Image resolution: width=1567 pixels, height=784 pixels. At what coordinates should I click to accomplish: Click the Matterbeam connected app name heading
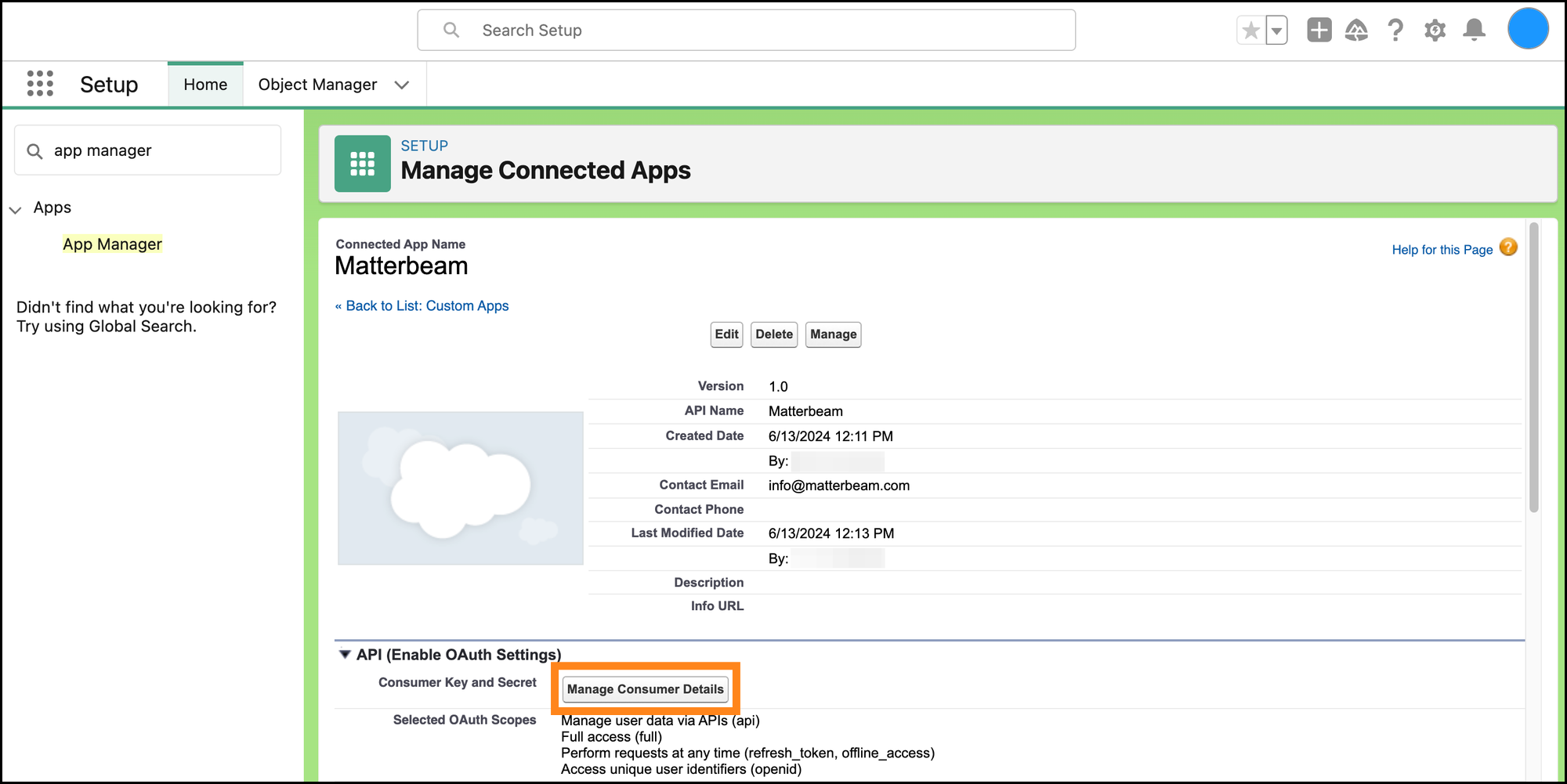coord(401,266)
